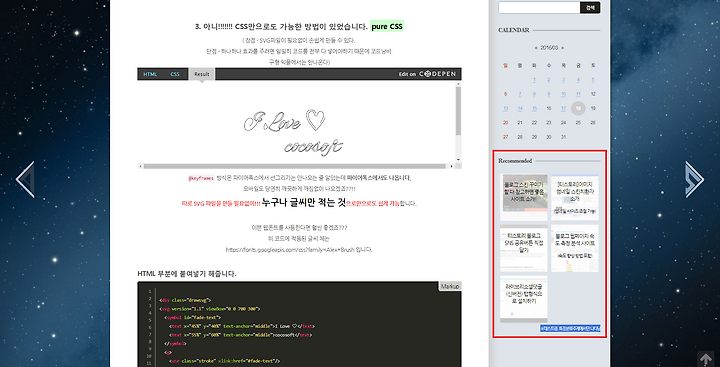Click the CodePen horizontal scrollbar thumb
Screen dimensions: 720x367
click(295, 166)
